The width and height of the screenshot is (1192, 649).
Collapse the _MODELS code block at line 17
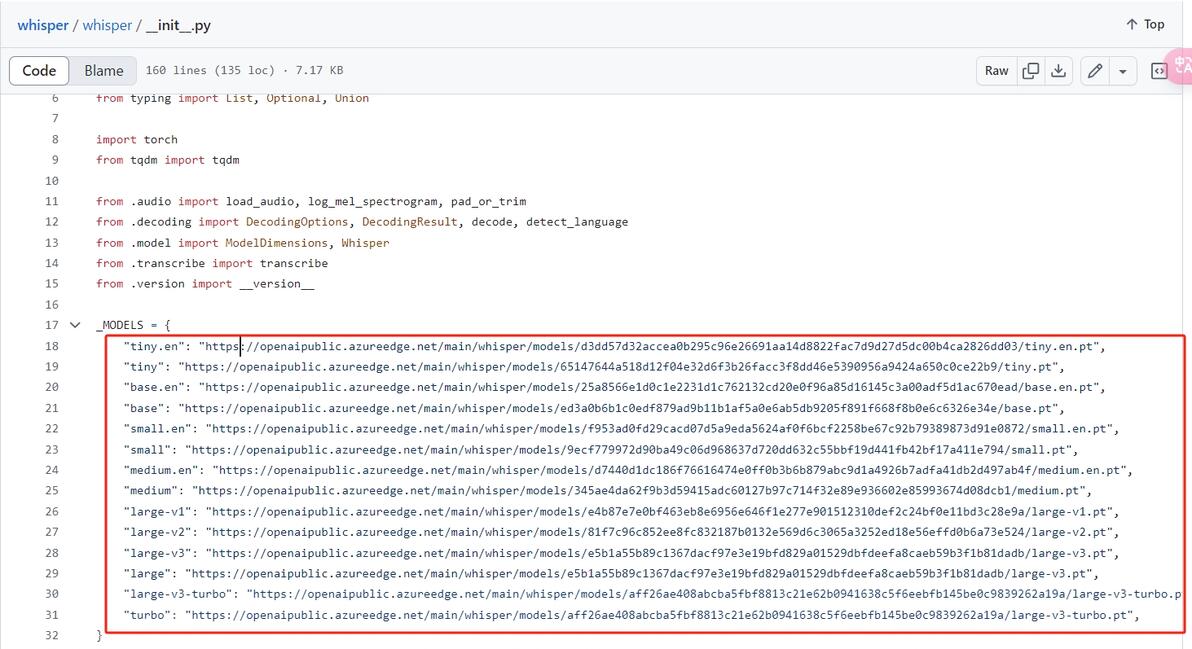point(75,325)
